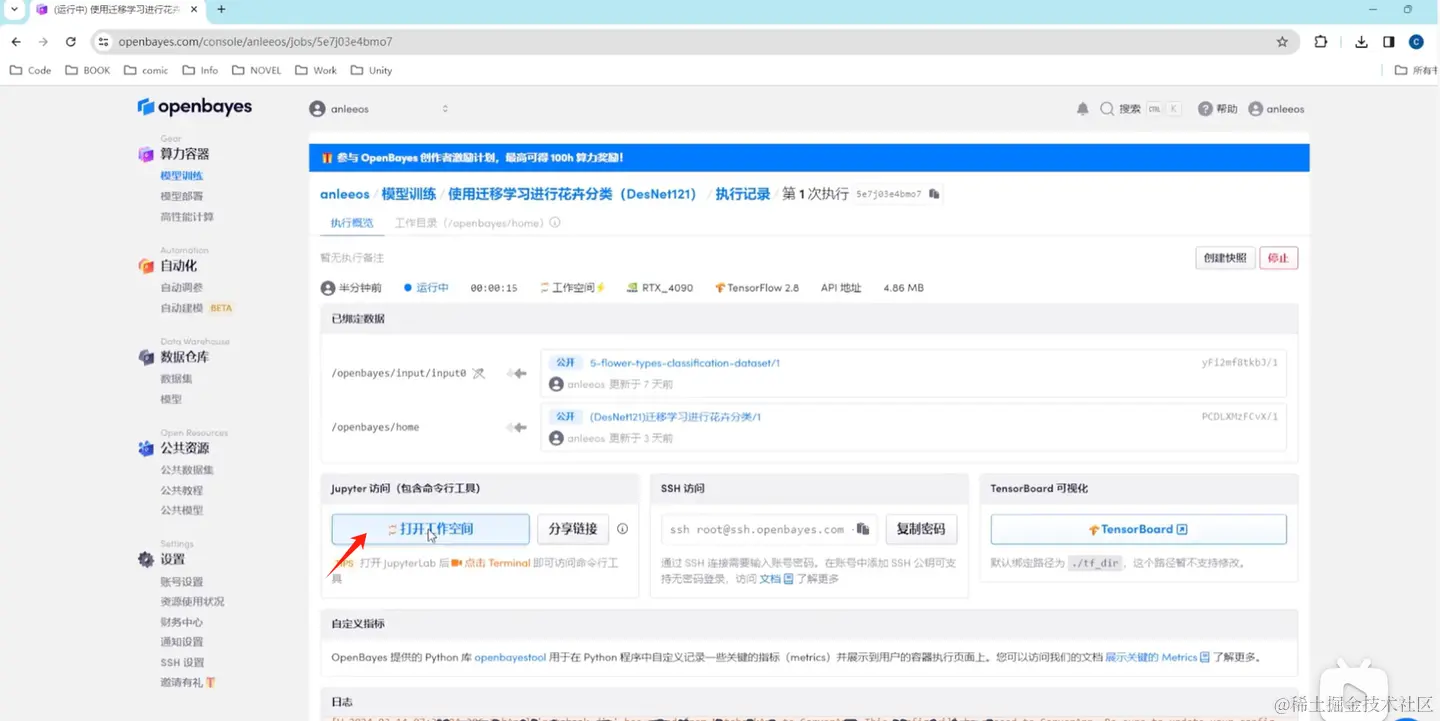The image size is (1440, 721).
Task: Reload the page with the browser refresh icon
Action: point(71,42)
